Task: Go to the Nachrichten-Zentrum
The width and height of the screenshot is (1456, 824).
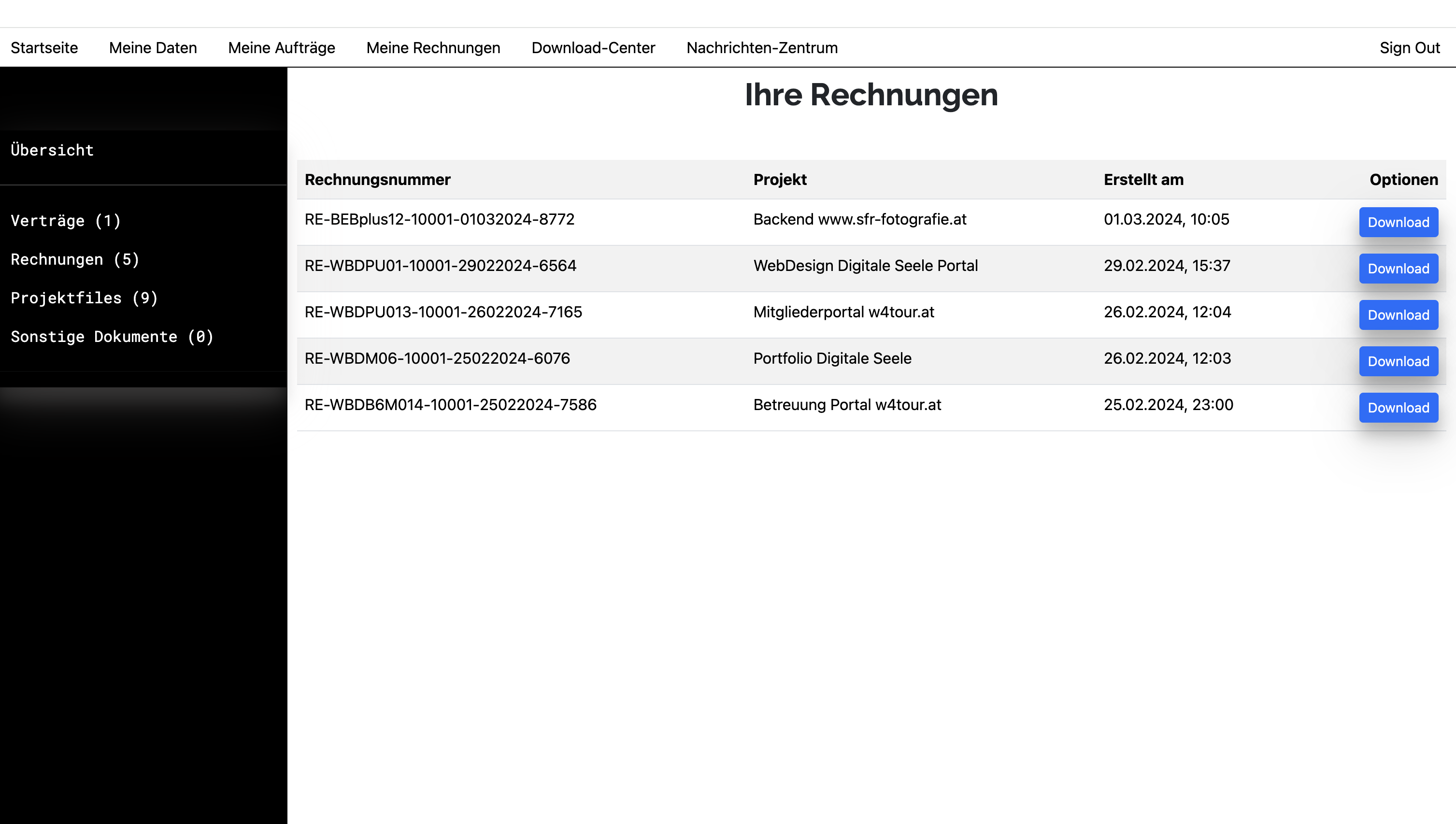Action: pos(762,47)
